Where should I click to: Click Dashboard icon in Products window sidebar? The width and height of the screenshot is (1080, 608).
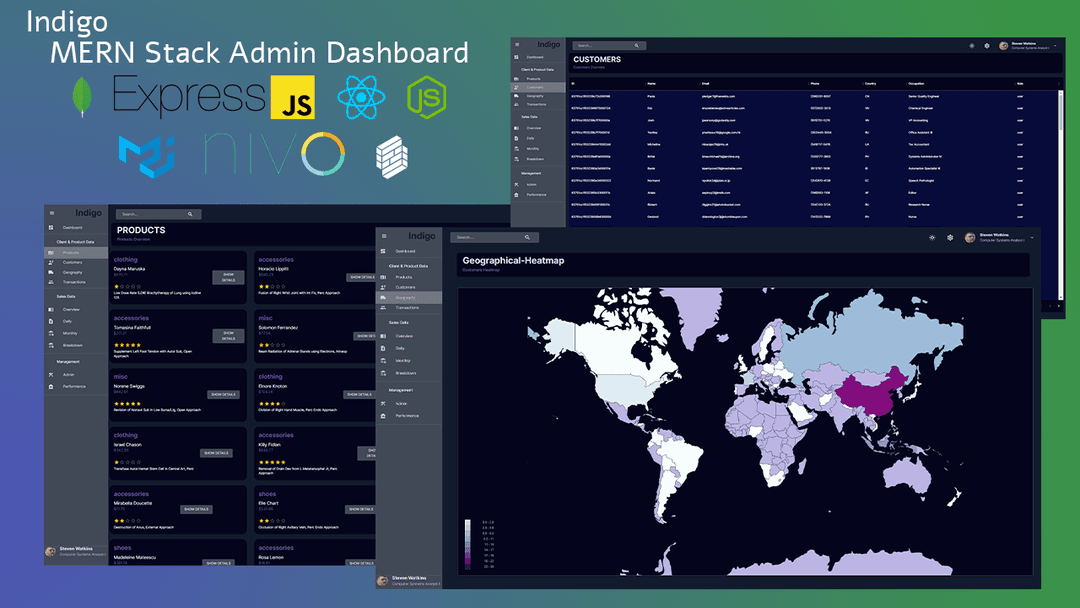point(51,227)
